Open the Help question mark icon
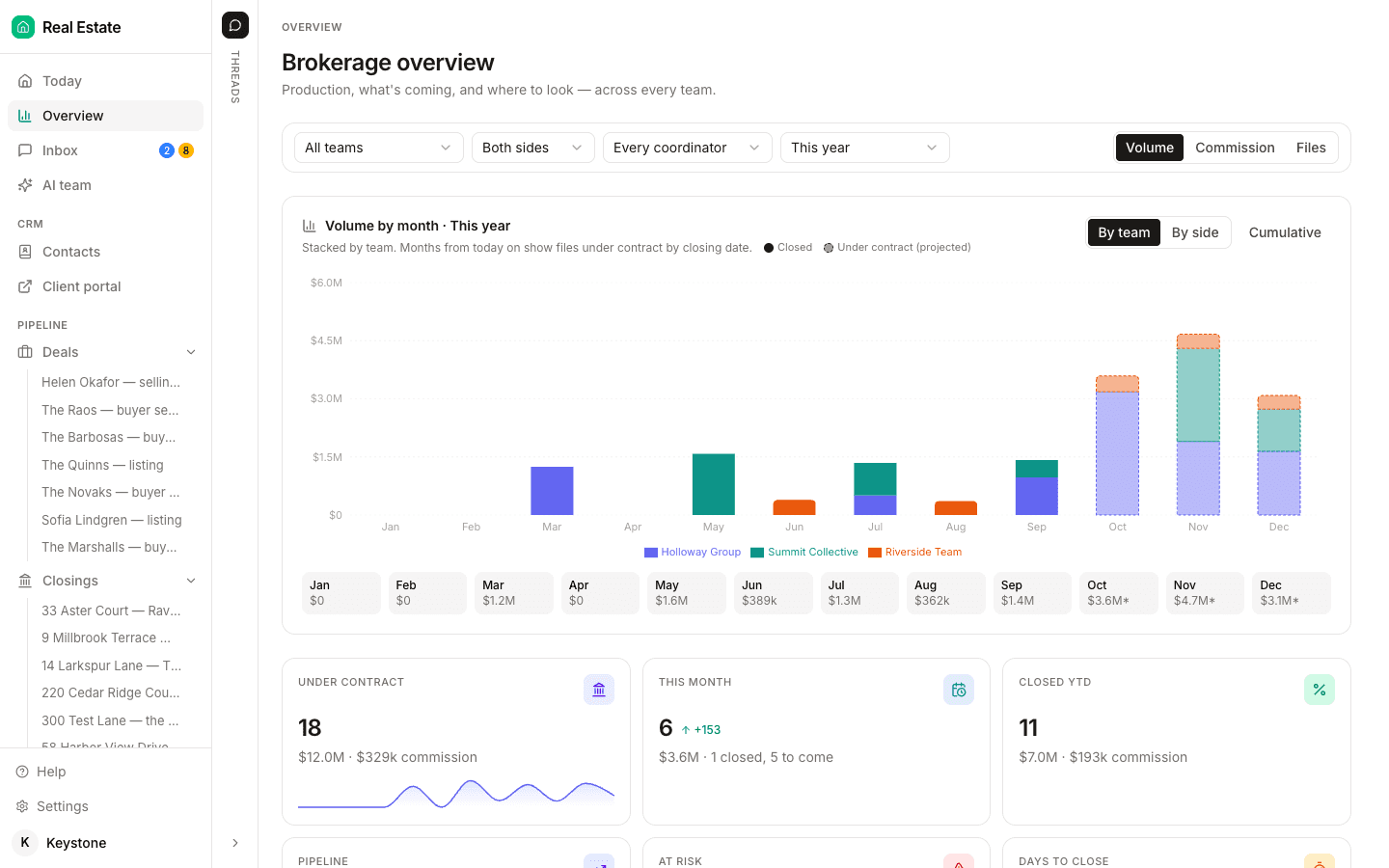1389x868 pixels. tap(22, 772)
